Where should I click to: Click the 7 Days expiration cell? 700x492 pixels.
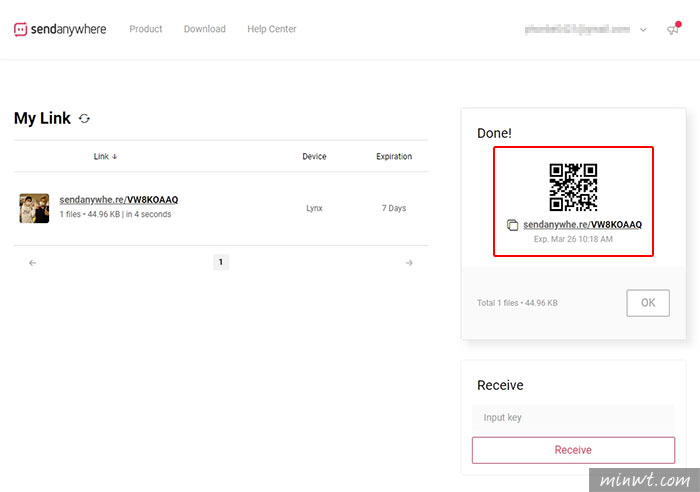(394, 208)
